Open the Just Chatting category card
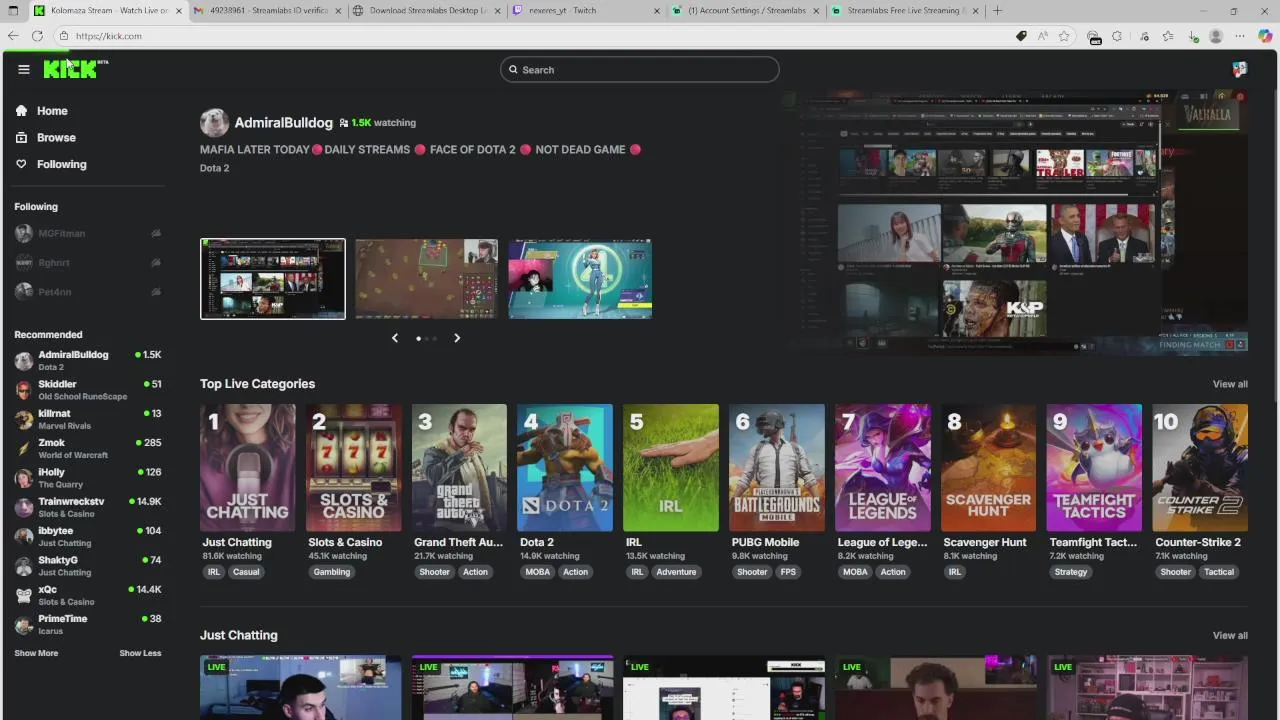The height and width of the screenshot is (720, 1280). 248,468
